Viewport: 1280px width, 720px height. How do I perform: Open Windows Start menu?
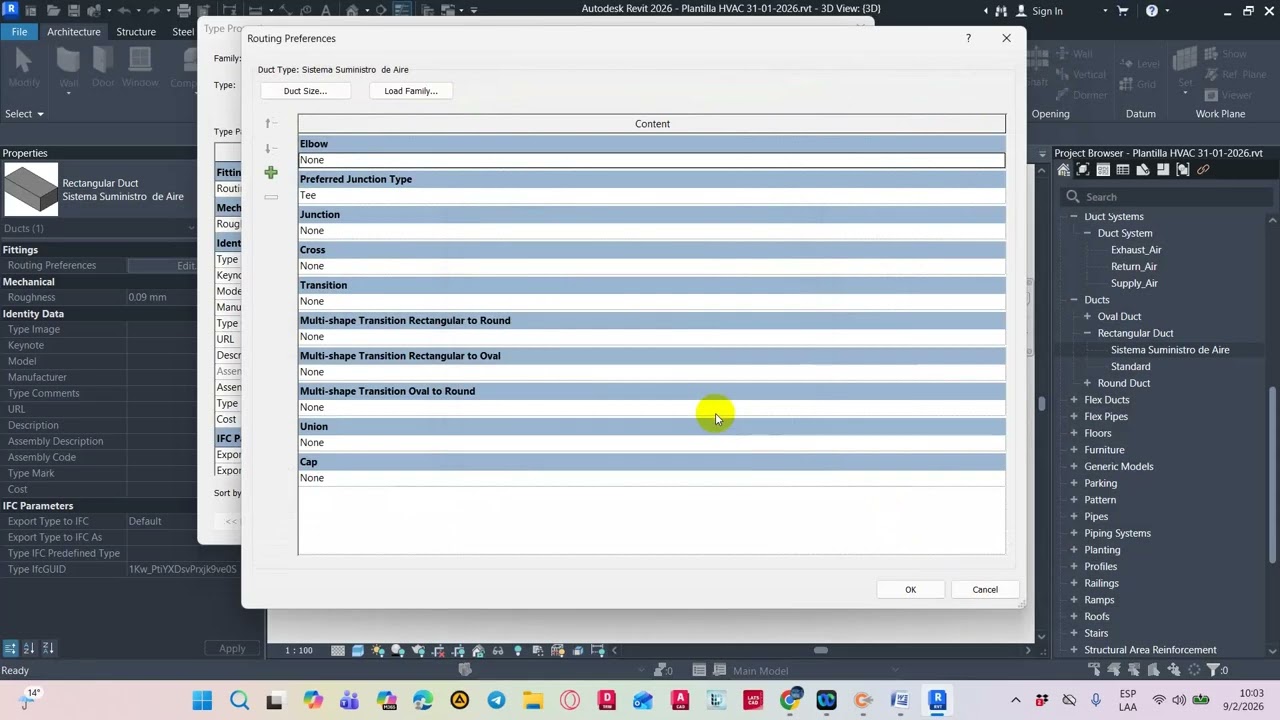click(x=202, y=700)
